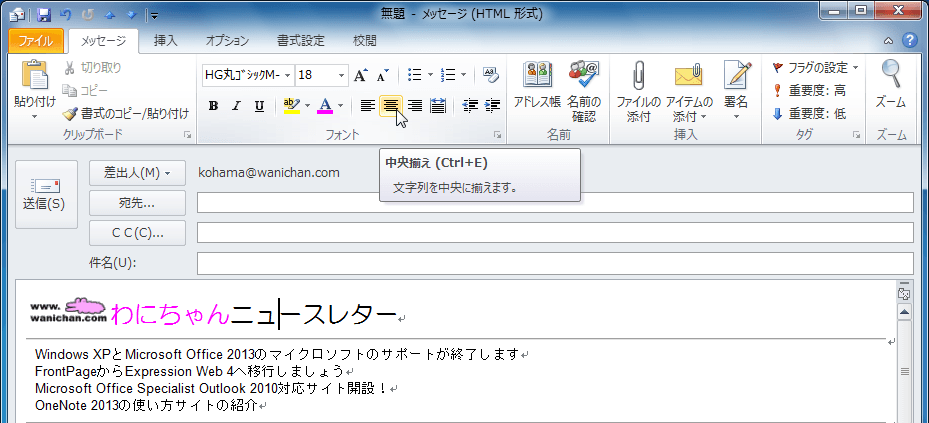Toggle align right icon
This screenshot has width=929, height=423.
tap(415, 106)
